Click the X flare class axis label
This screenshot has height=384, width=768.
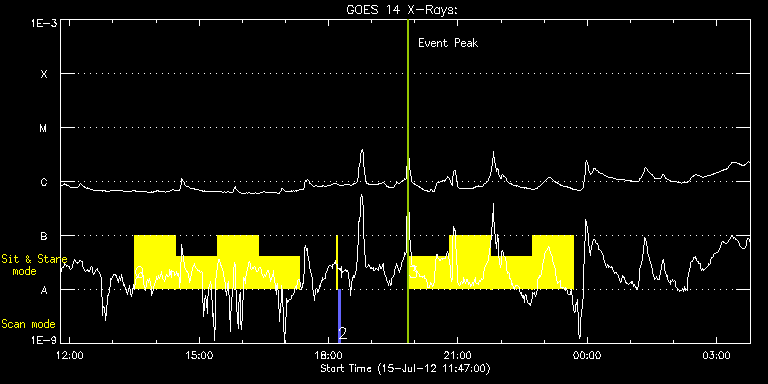44,74
